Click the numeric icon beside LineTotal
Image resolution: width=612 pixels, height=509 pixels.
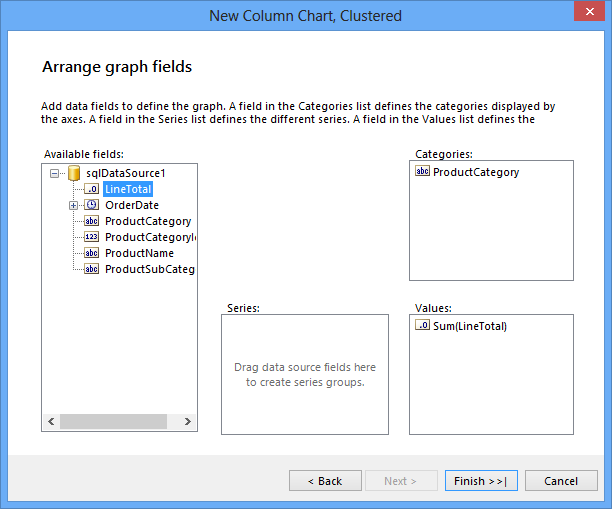point(91,189)
